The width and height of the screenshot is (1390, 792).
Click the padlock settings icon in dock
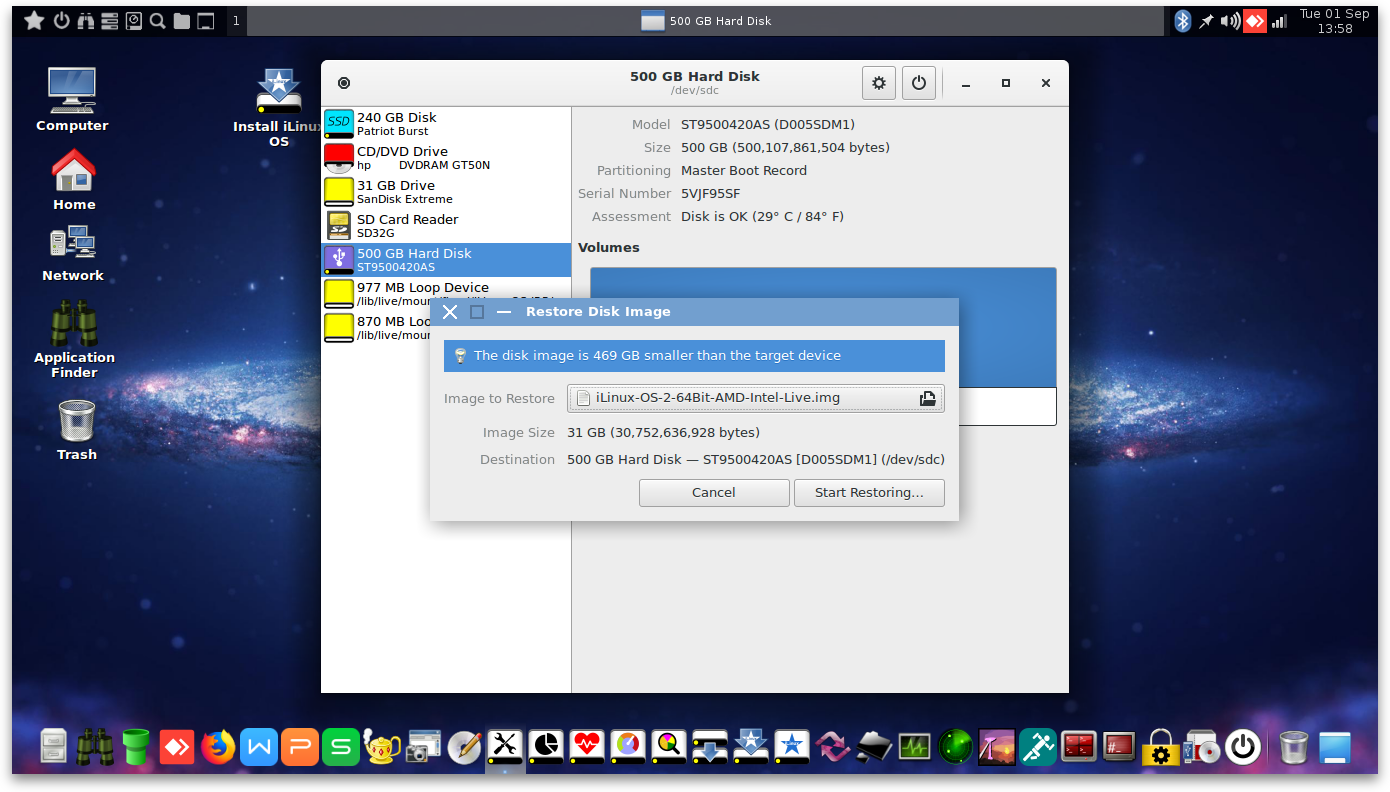(1161, 746)
